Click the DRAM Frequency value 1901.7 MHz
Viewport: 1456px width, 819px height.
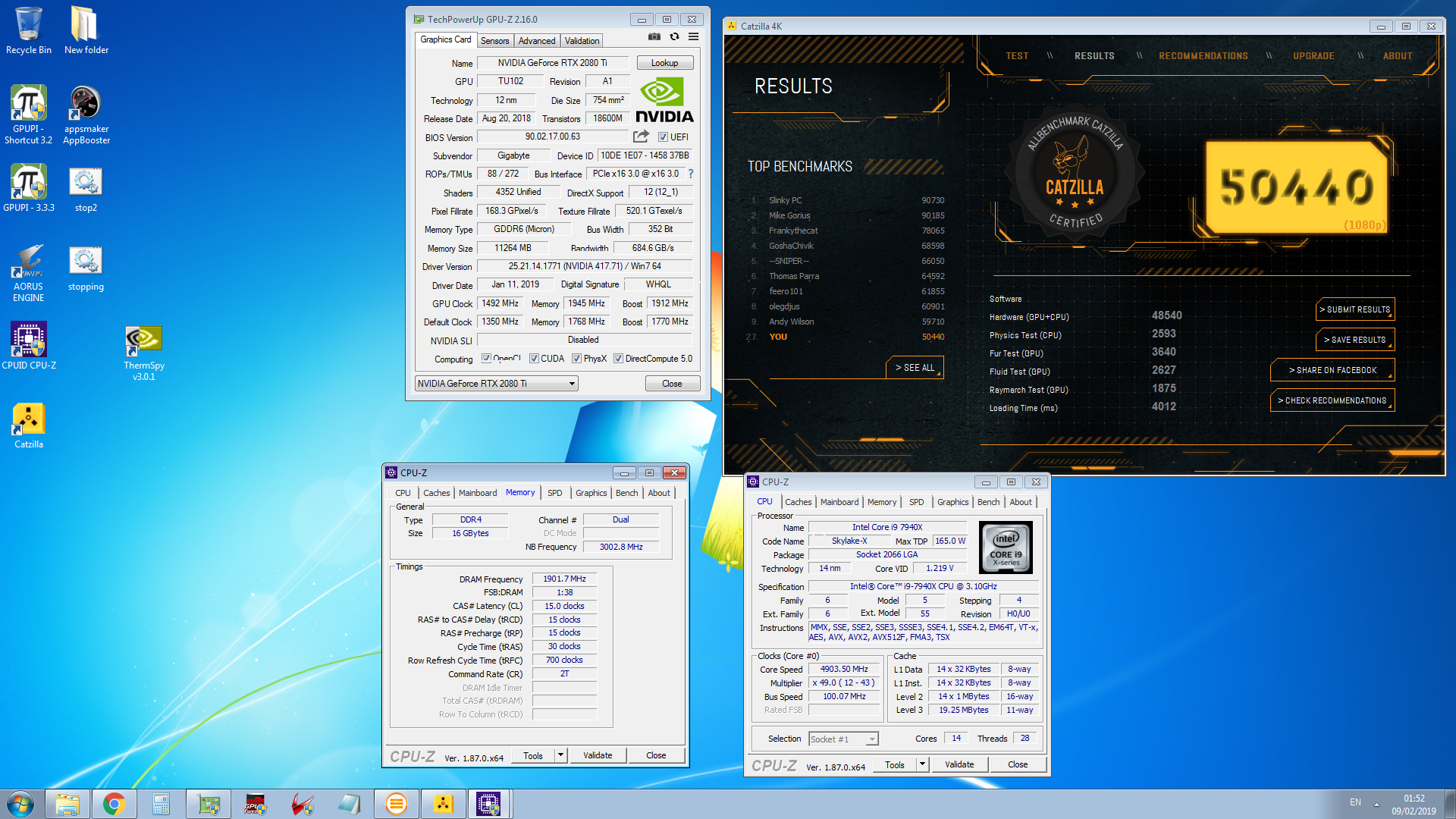(x=564, y=579)
